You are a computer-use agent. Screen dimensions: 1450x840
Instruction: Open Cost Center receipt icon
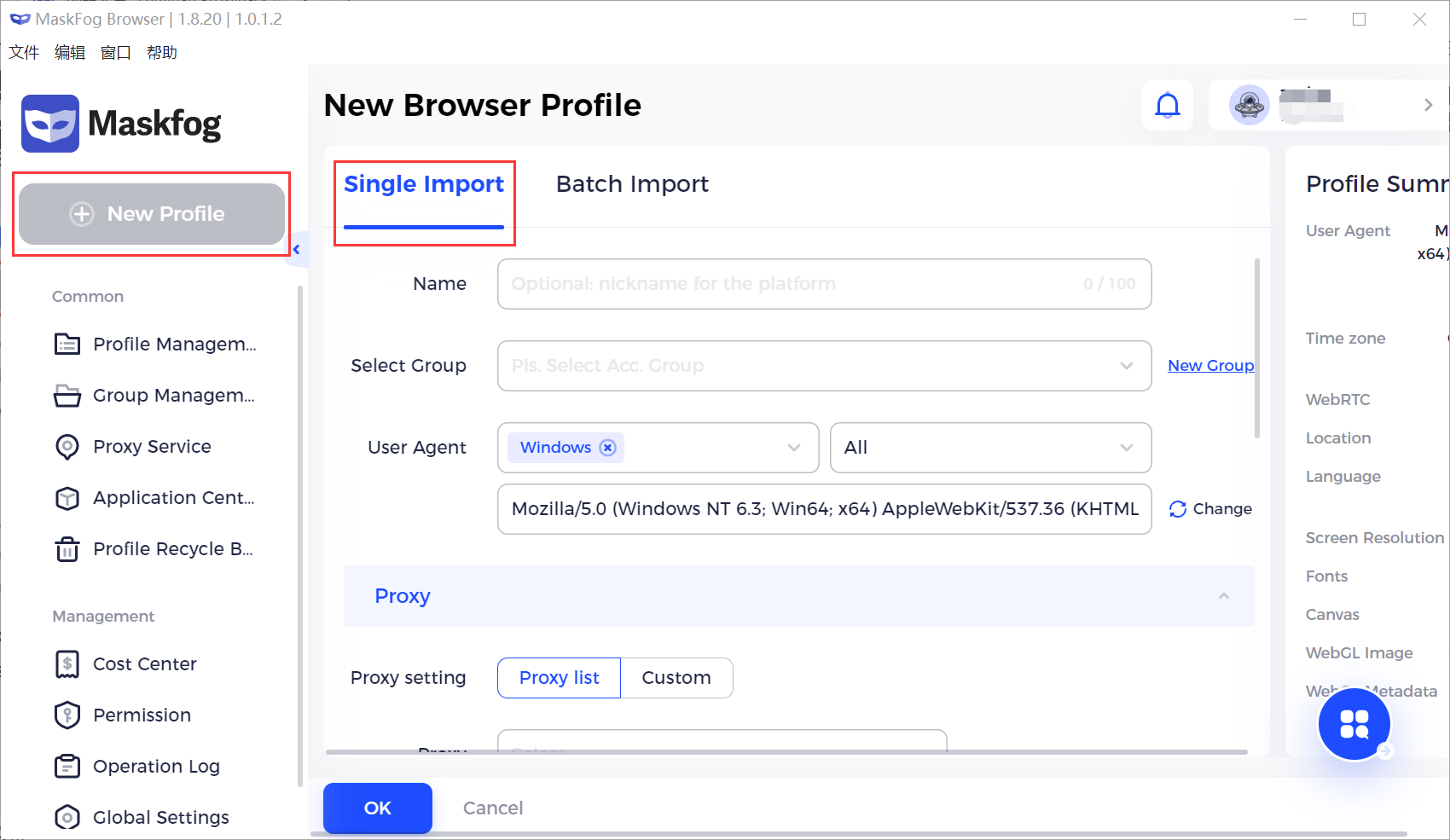[x=67, y=664]
